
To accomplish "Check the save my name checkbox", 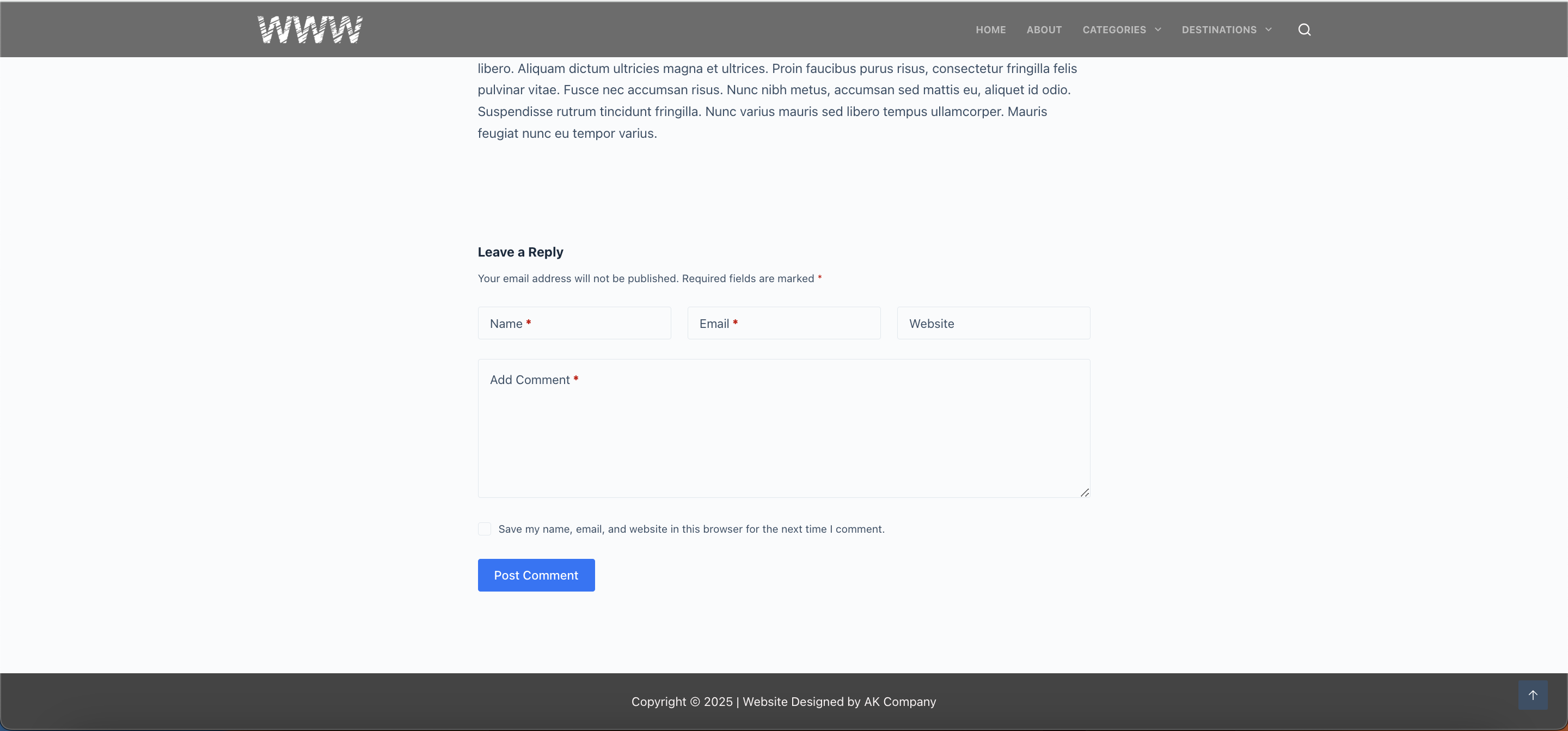I will click(x=485, y=529).
